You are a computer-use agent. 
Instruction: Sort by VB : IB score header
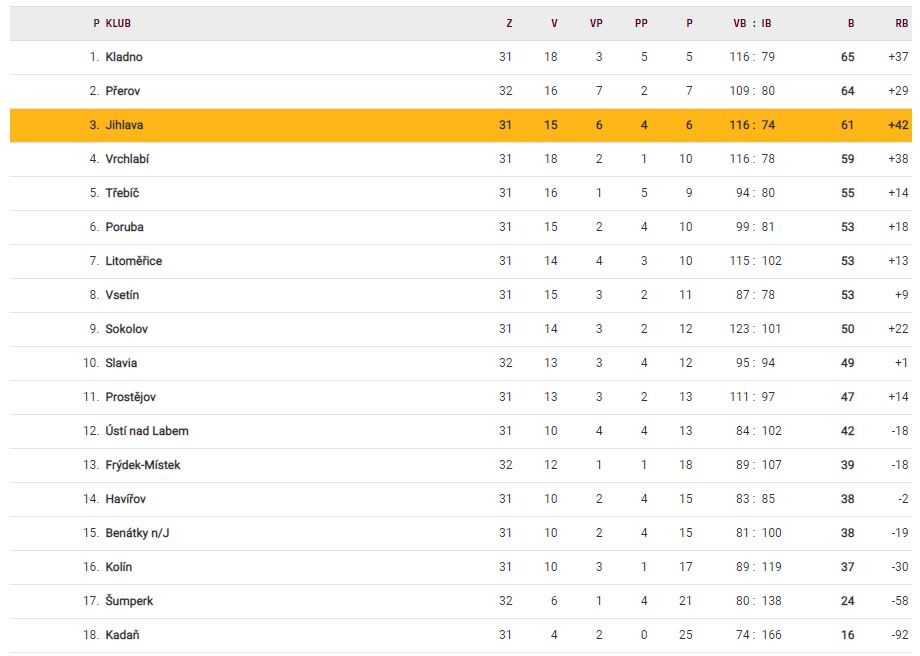[x=752, y=23]
